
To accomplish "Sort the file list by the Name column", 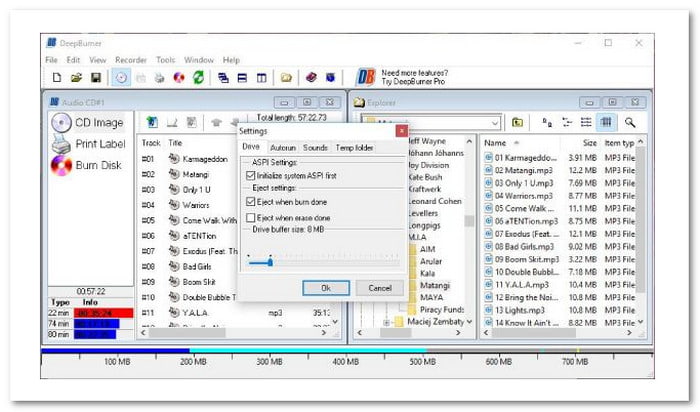I will click(495, 143).
